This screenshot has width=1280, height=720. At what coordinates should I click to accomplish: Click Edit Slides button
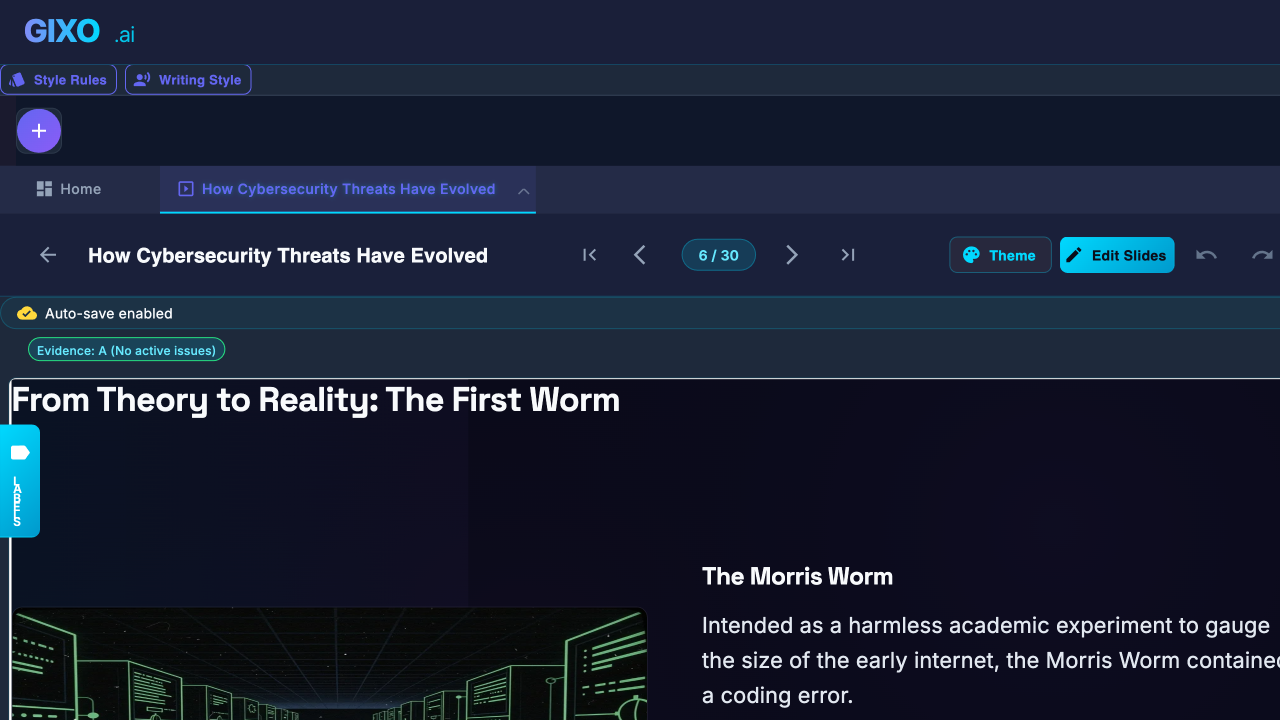(1117, 255)
